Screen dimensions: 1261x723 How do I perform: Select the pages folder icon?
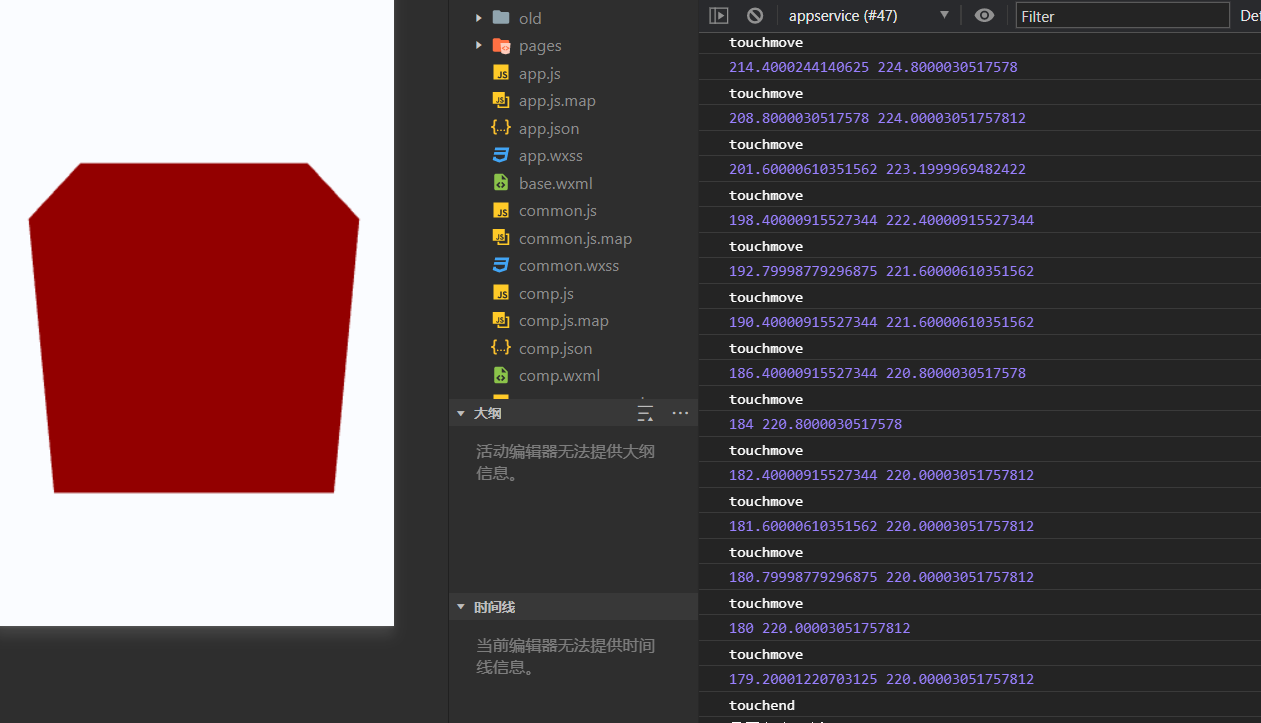click(x=501, y=45)
